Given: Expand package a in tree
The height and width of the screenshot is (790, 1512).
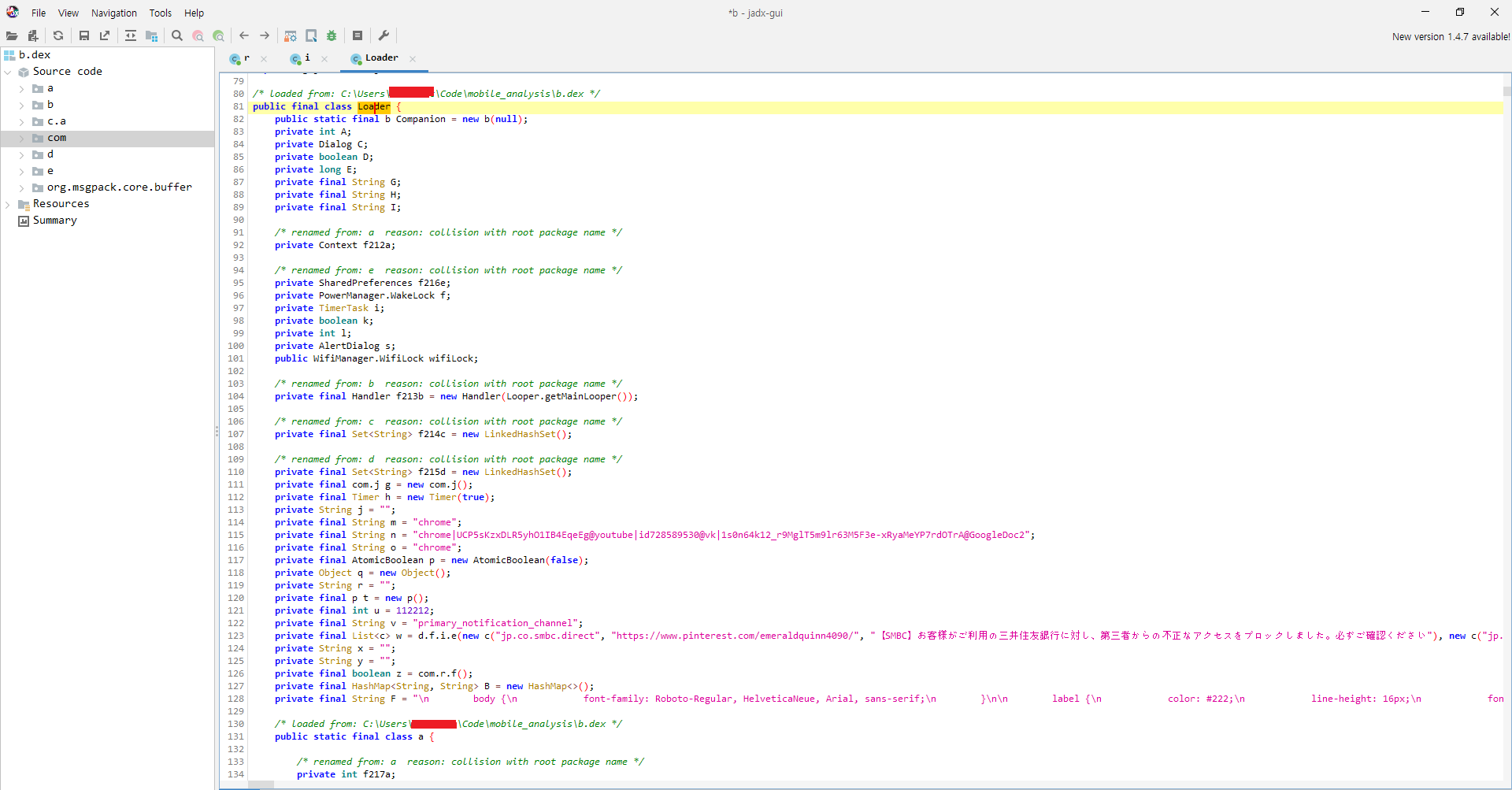Looking at the screenshot, I should pyautogui.click(x=21, y=89).
